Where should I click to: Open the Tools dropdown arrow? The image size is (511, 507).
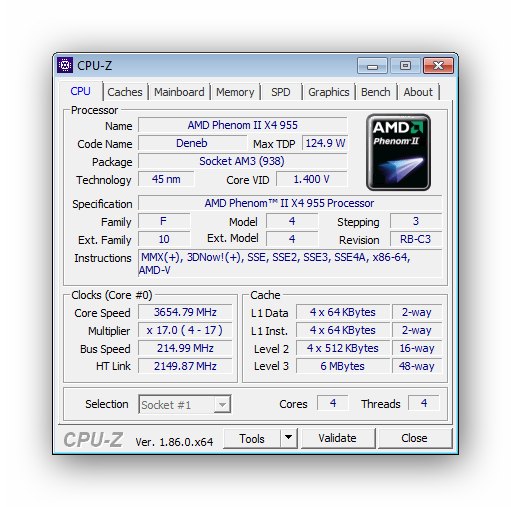point(289,438)
